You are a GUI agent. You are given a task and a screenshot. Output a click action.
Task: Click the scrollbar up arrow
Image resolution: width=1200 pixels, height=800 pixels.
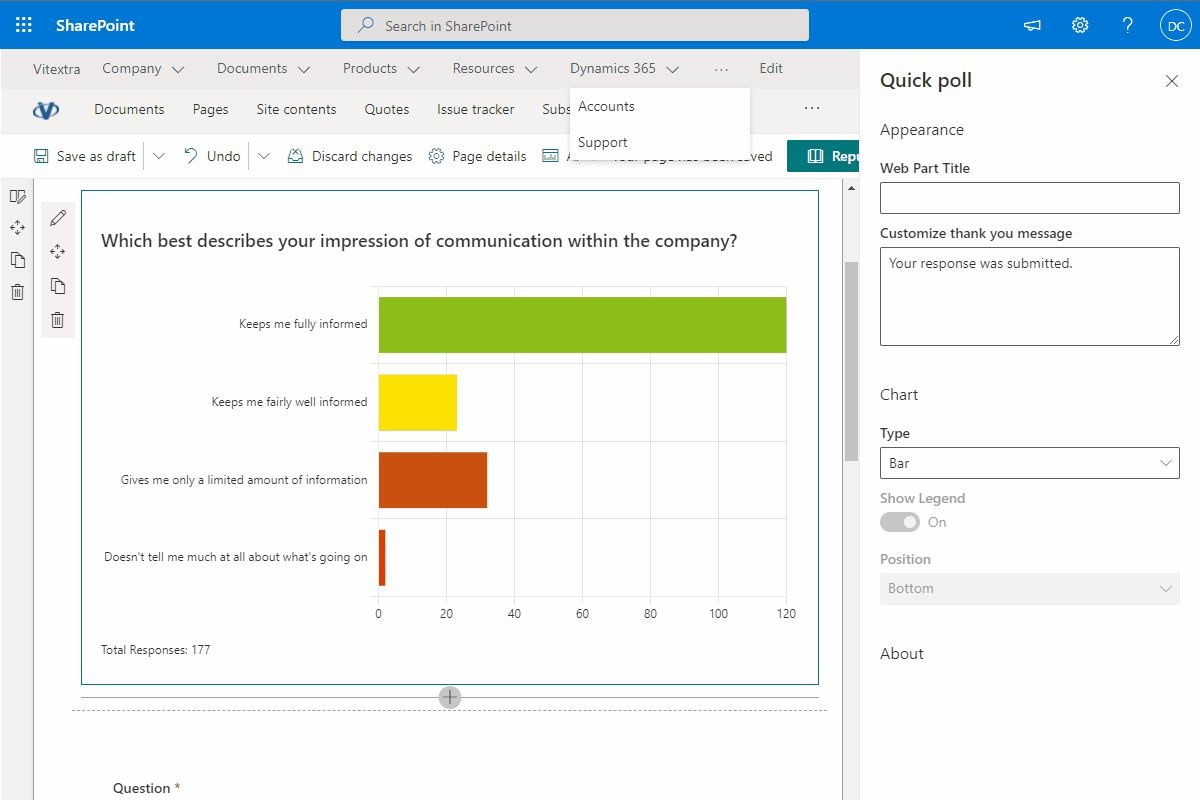(x=851, y=188)
